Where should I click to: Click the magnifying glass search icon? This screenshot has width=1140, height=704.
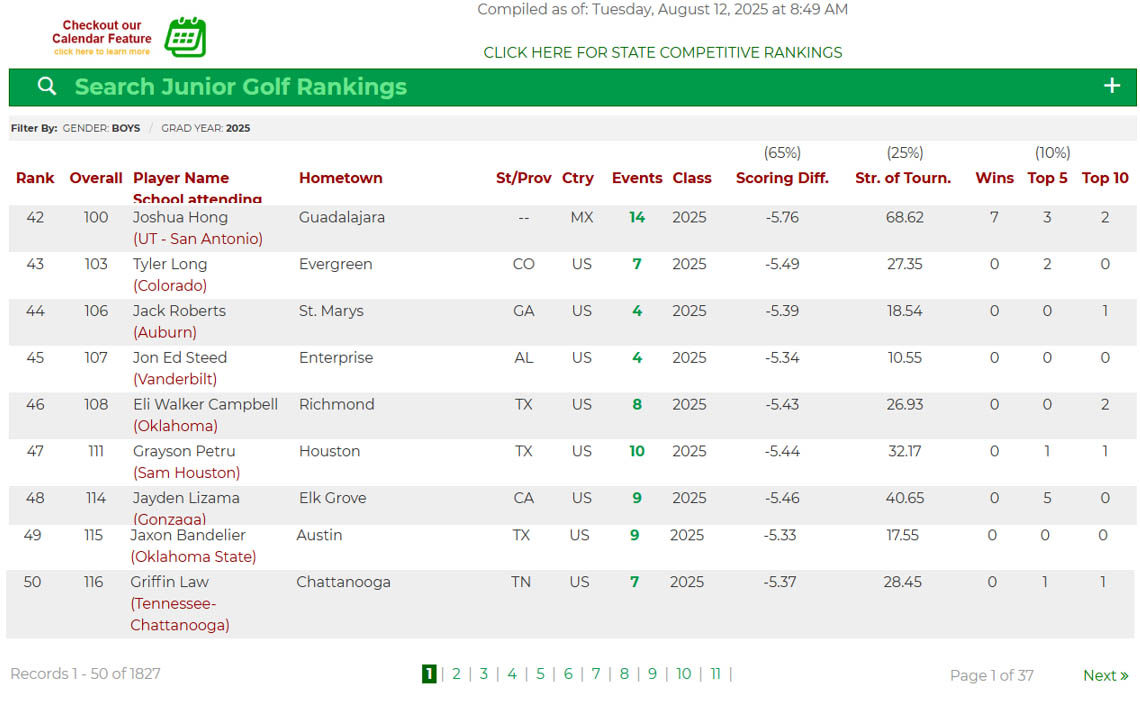tap(46, 86)
